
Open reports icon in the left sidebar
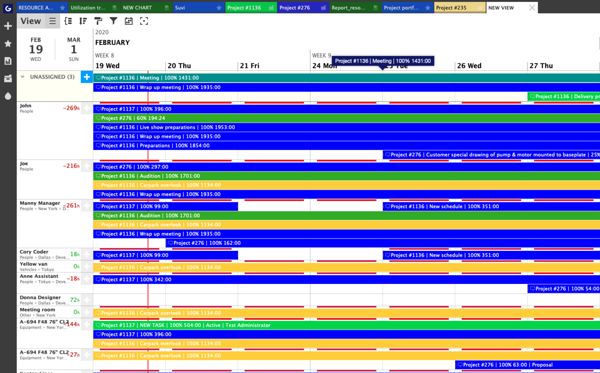pos(8,61)
